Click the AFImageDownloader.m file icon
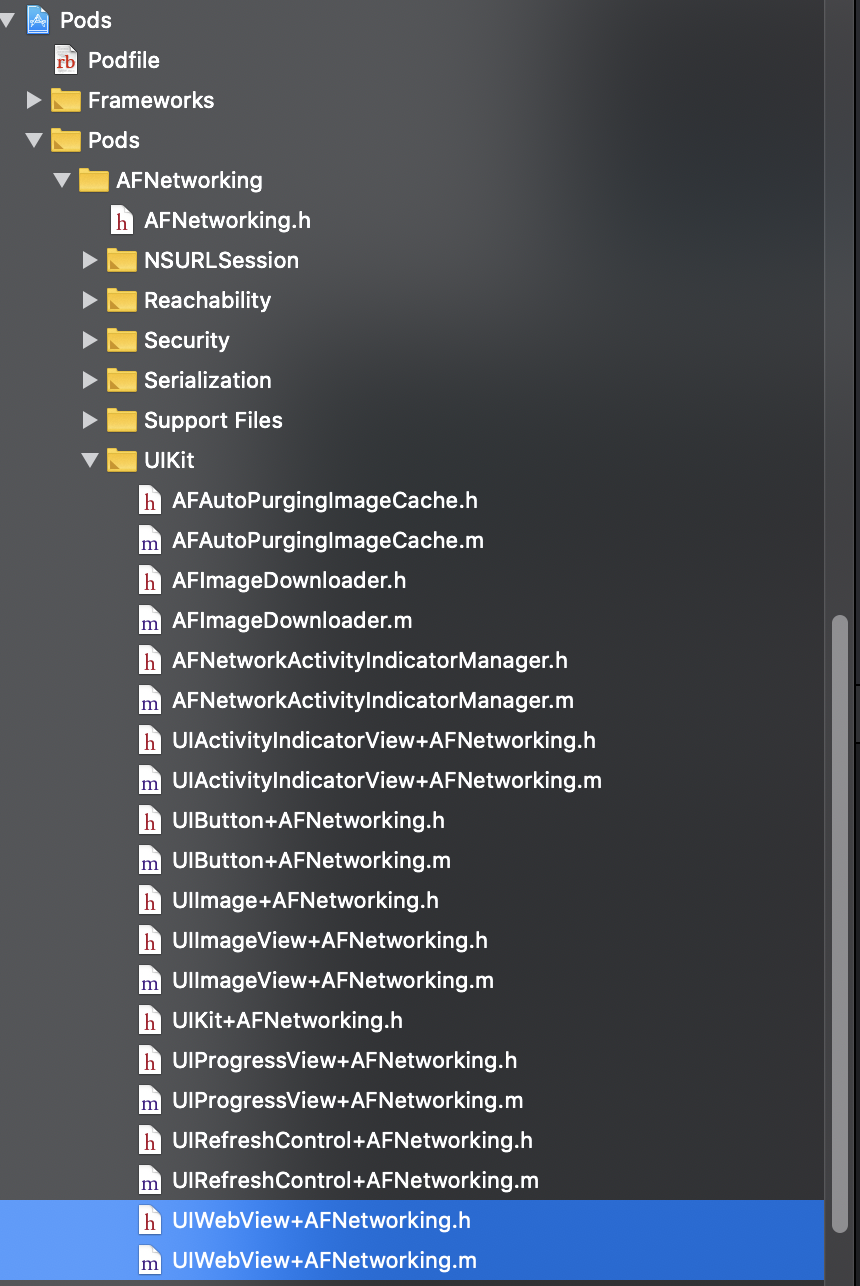The height and width of the screenshot is (1286, 860). [x=150, y=620]
